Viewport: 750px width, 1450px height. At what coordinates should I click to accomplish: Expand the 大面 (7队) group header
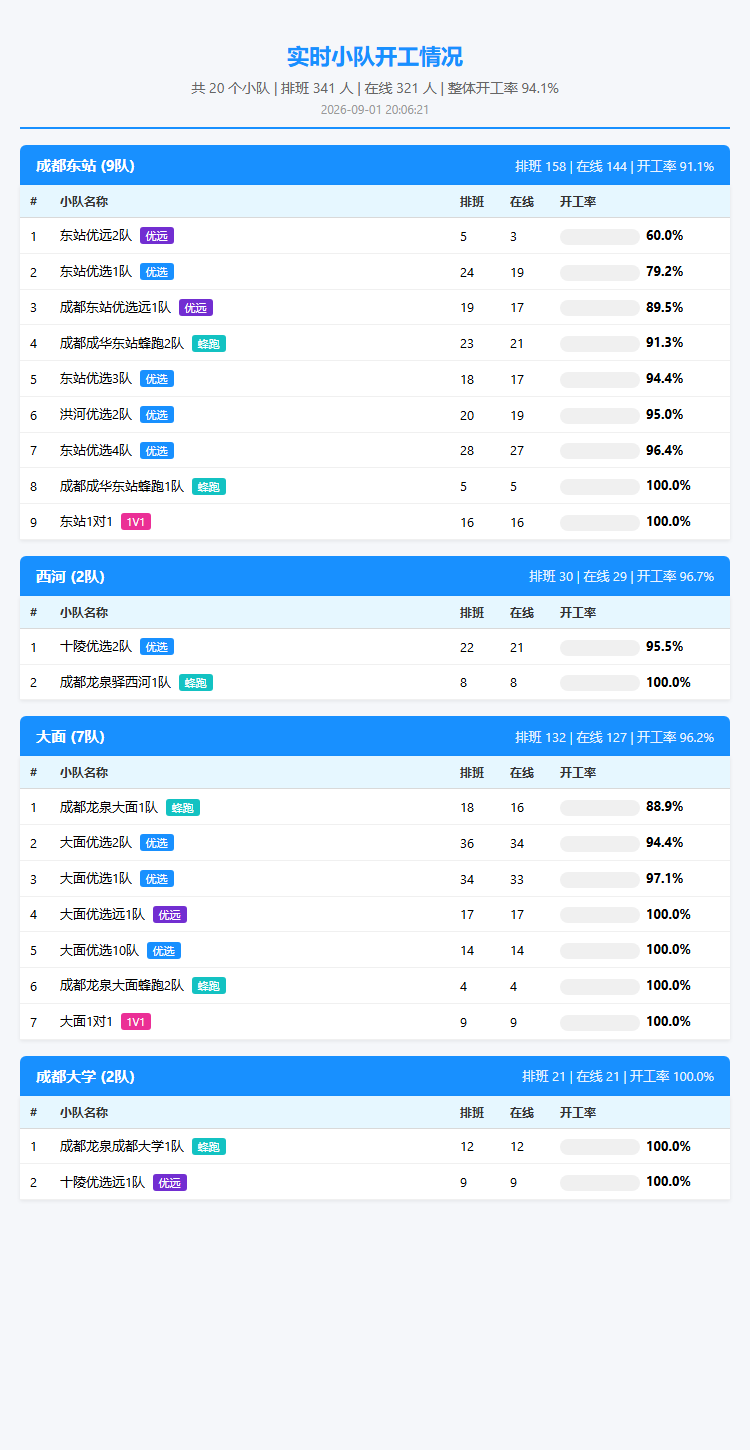coord(375,737)
